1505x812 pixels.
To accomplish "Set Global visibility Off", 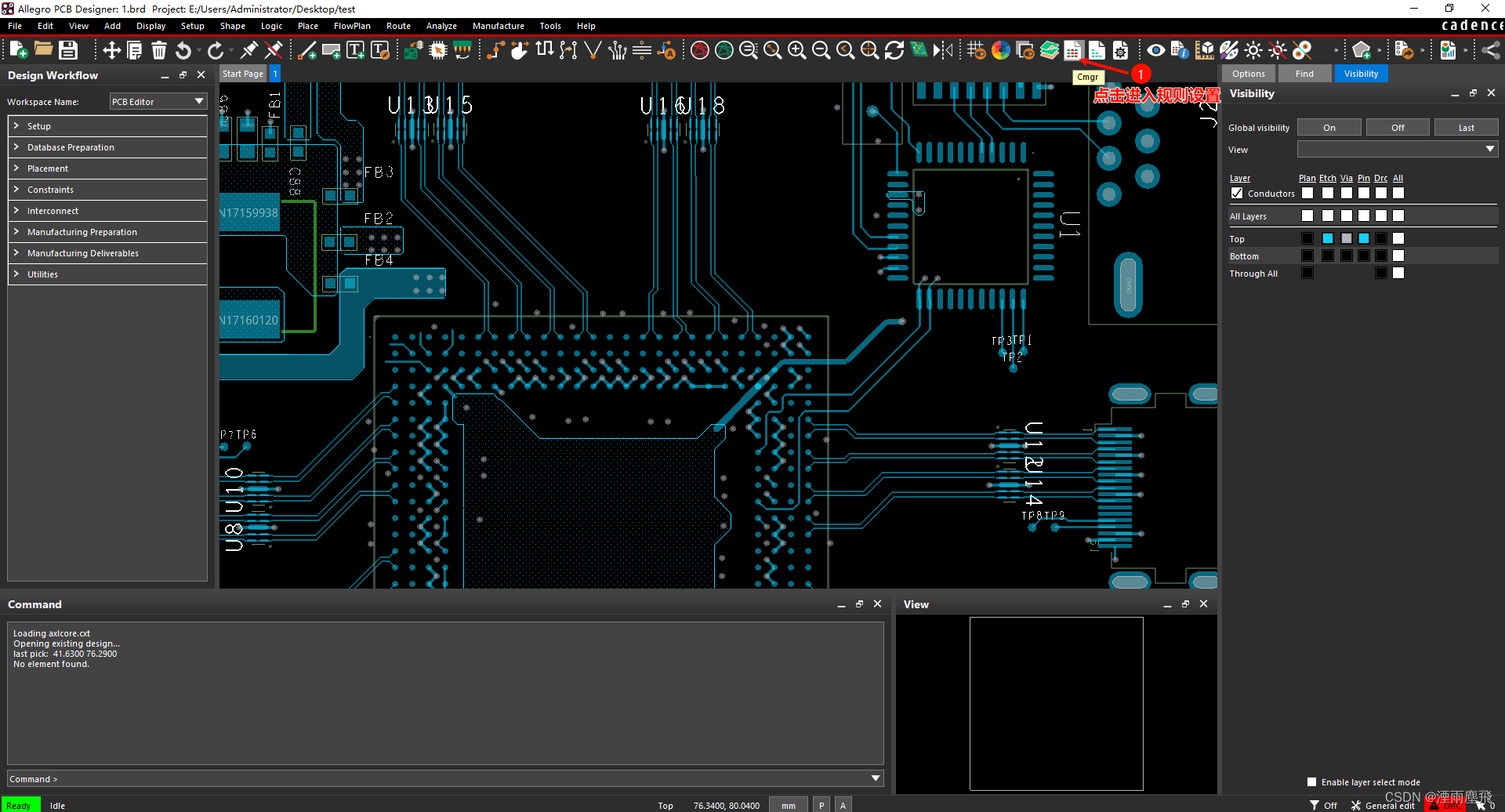I will [1398, 127].
